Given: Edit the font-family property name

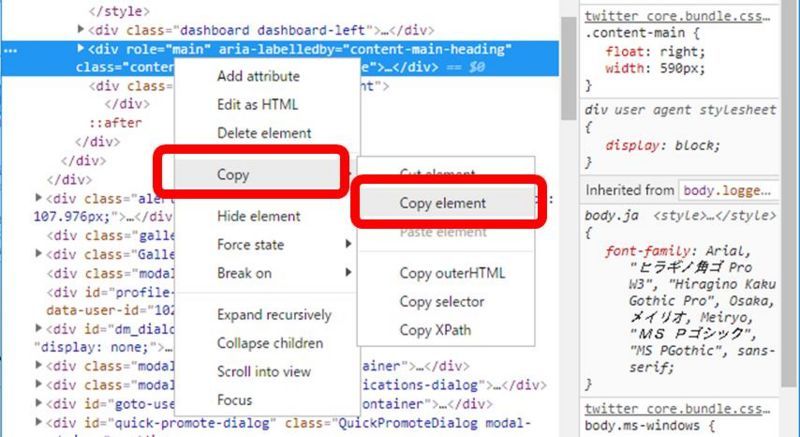Looking at the screenshot, I should 647,251.
